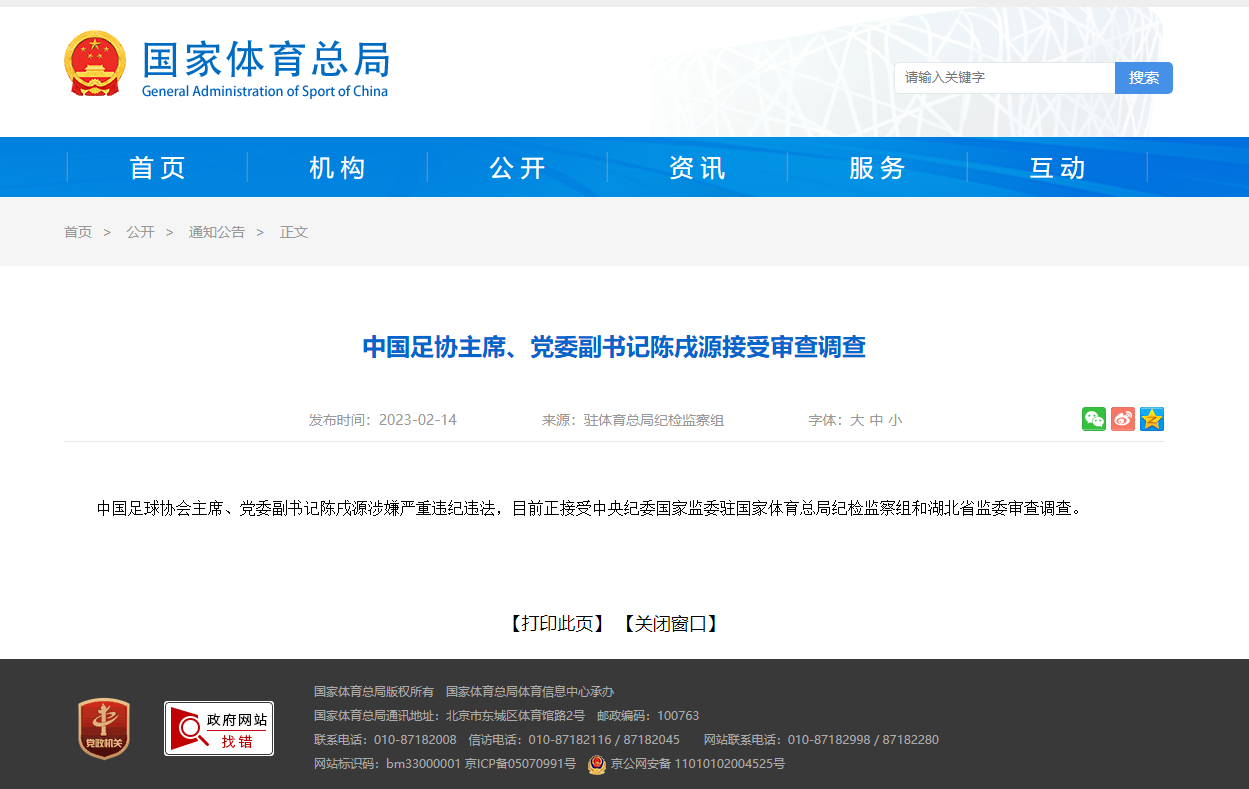Click the 网站标识码：bm33000001 text

pyautogui.click(x=387, y=765)
